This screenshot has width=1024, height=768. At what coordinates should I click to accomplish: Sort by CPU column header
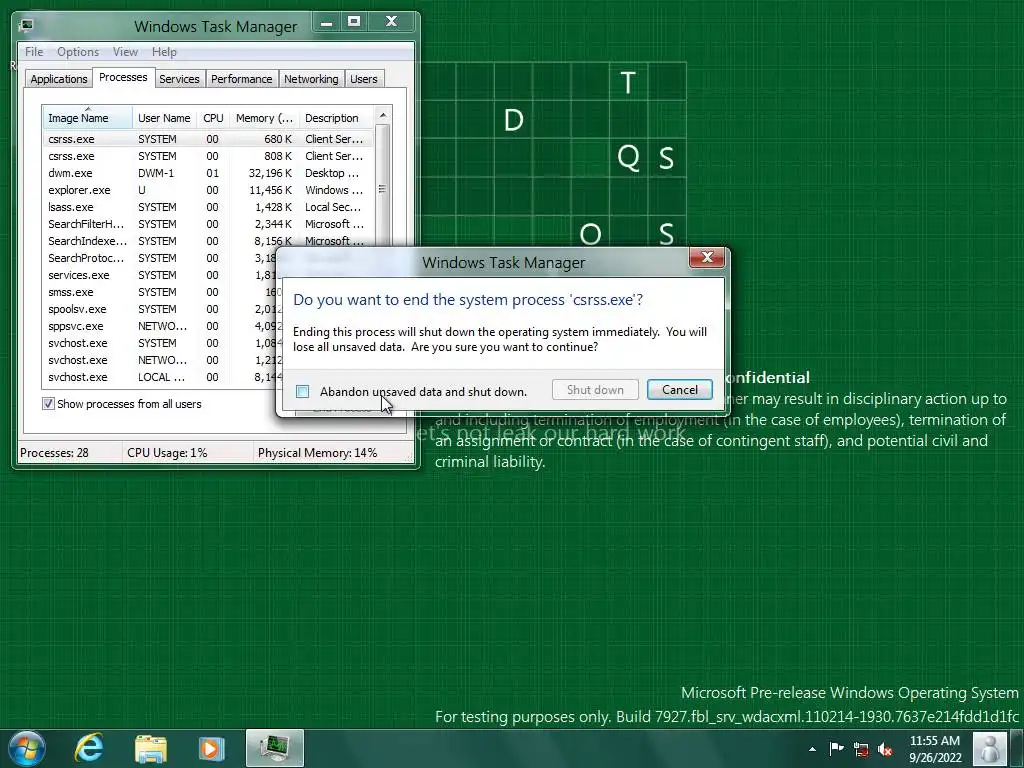(213, 118)
